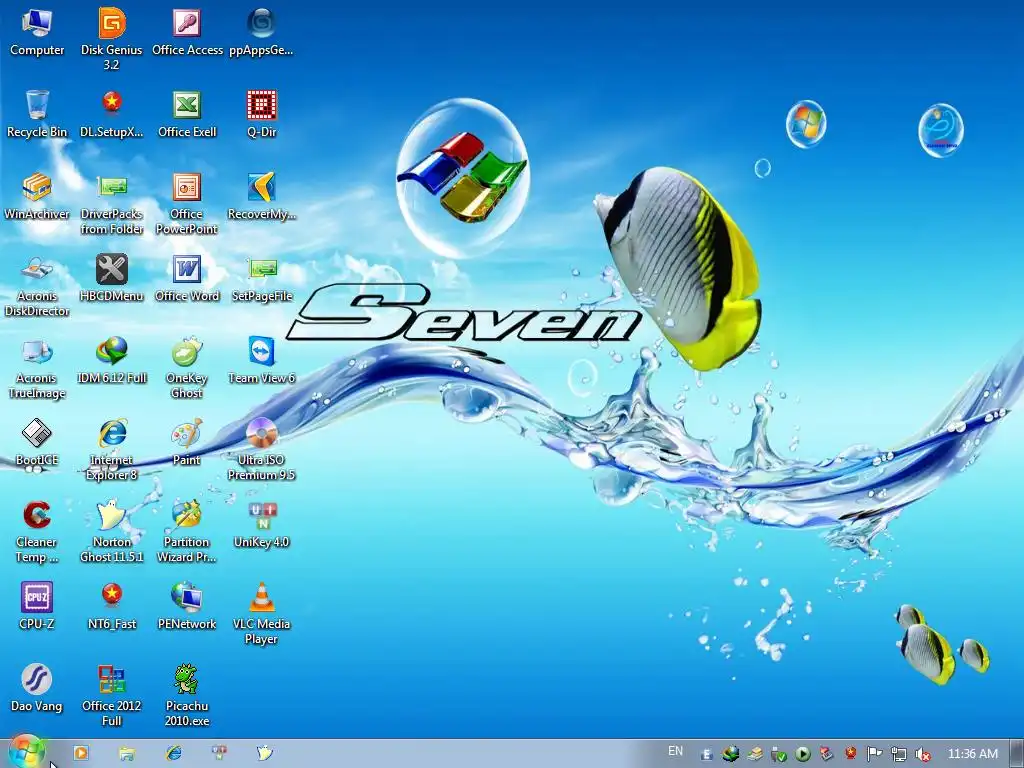Select the VLC Media Player icon
The image size is (1024, 768).
click(x=261, y=614)
